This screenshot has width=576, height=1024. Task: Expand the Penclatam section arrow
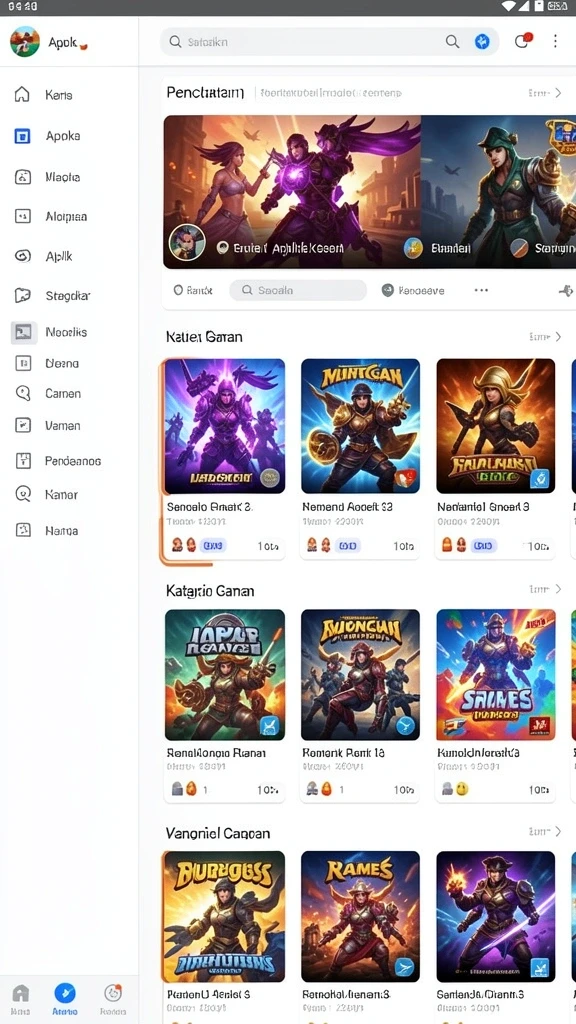pos(558,93)
